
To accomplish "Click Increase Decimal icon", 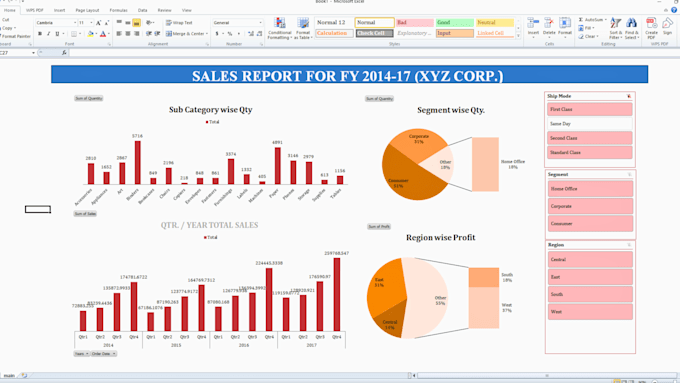I will point(251,33).
